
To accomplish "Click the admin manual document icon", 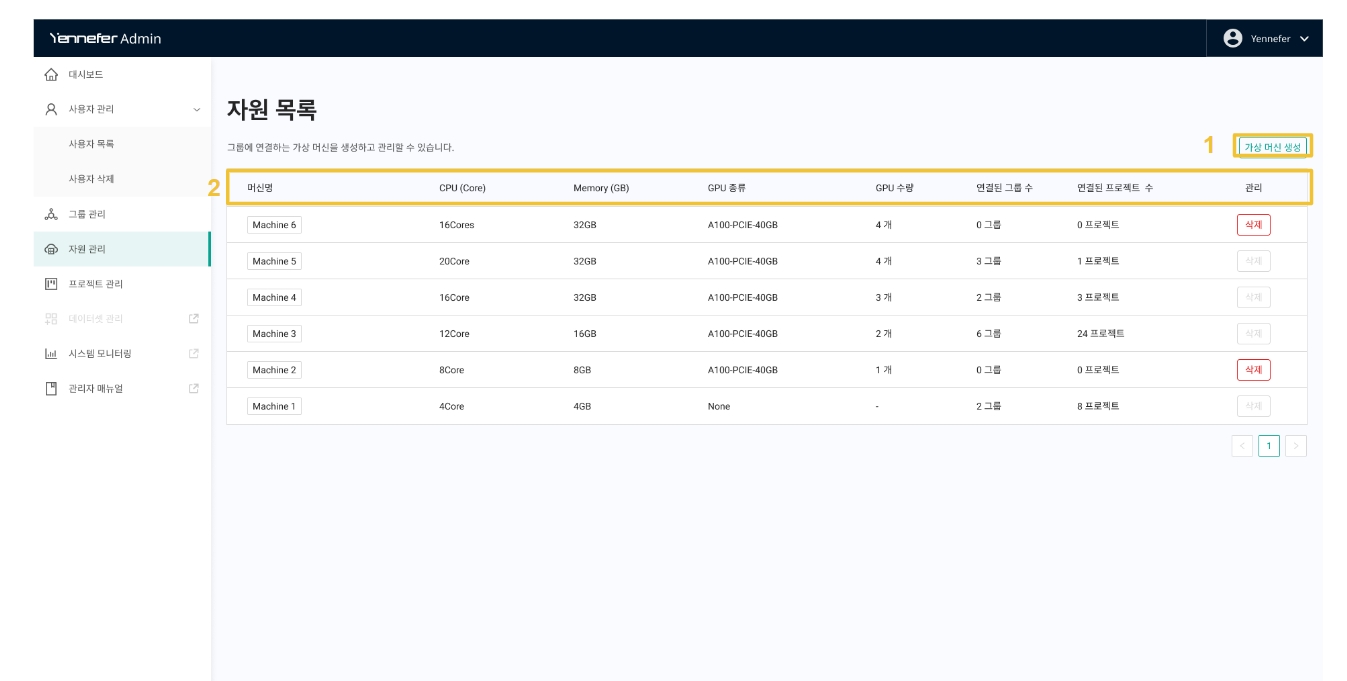I will [x=52, y=388].
